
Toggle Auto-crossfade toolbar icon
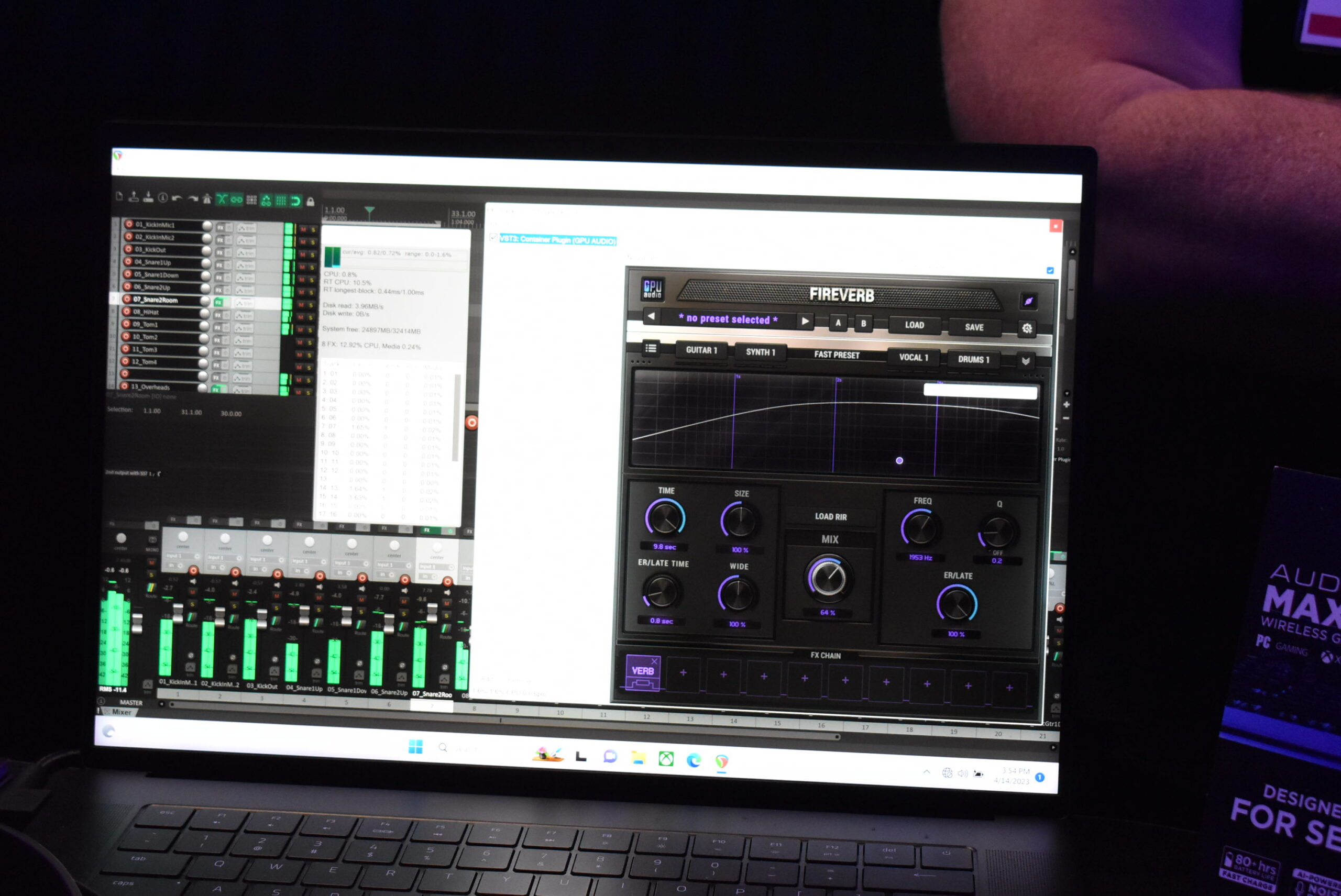click(222, 199)
